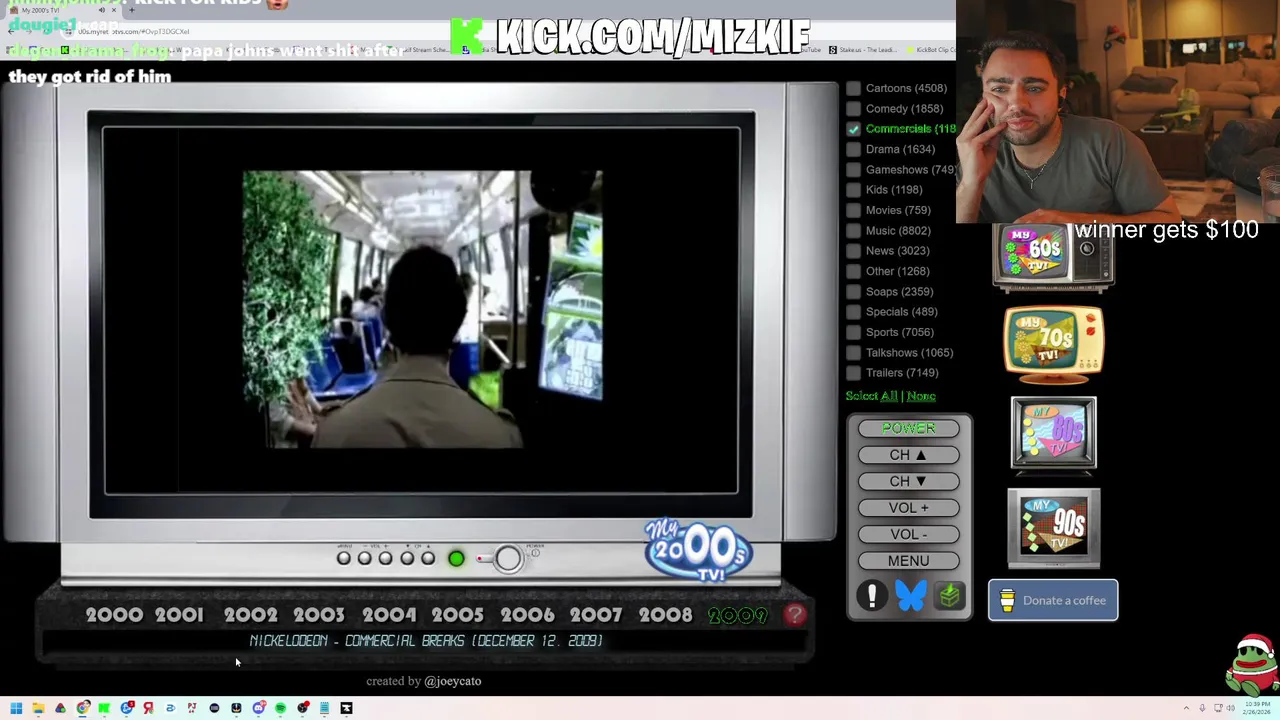1280x720 pixels.
Task: Toggle the Soaps category checkbox
Action: point(853,291)
